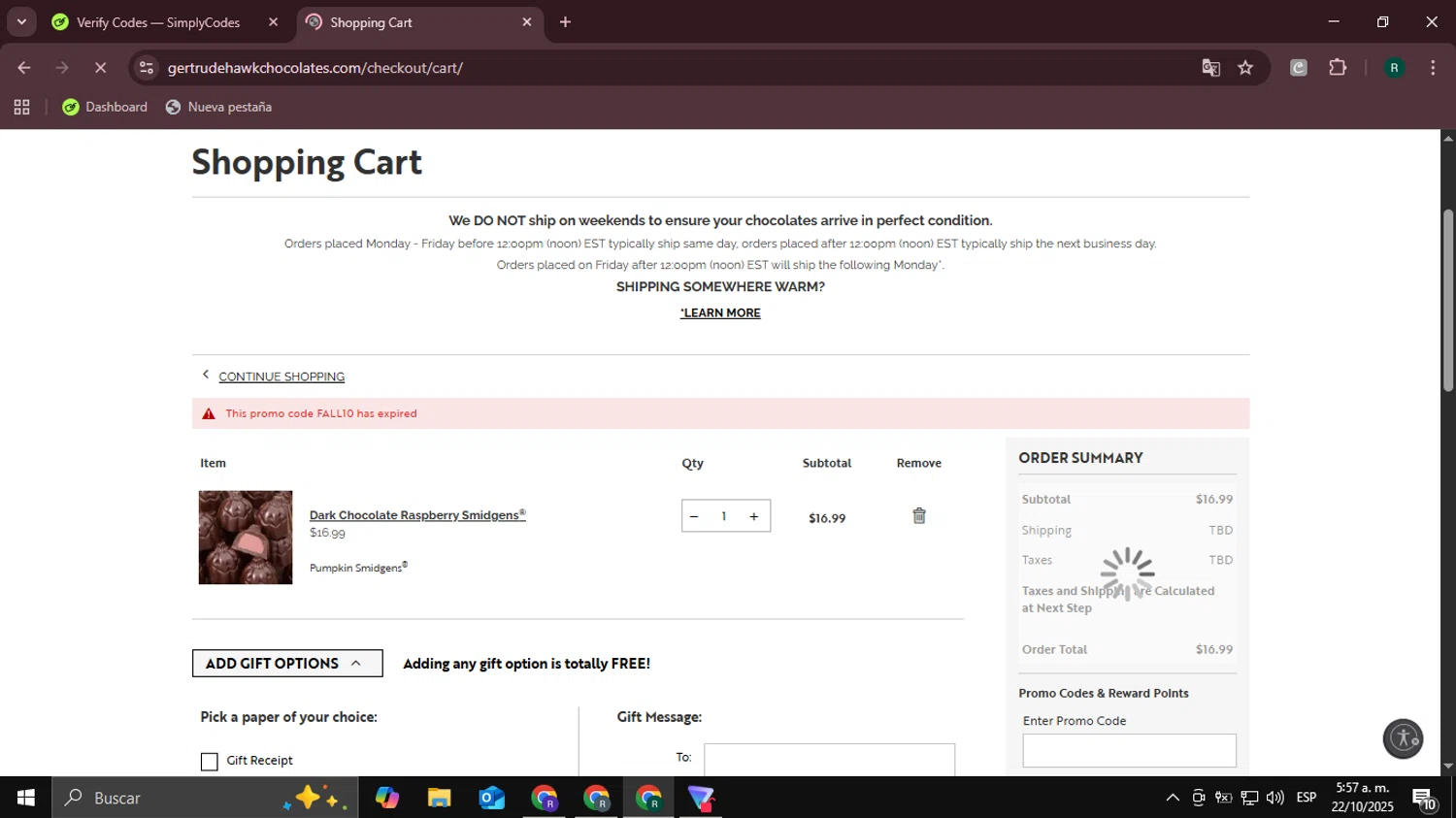Open the Nueva pestaña bookmark
Image resolution: width=1456 pixels, height=818 pixels.
tap(218, 107)
